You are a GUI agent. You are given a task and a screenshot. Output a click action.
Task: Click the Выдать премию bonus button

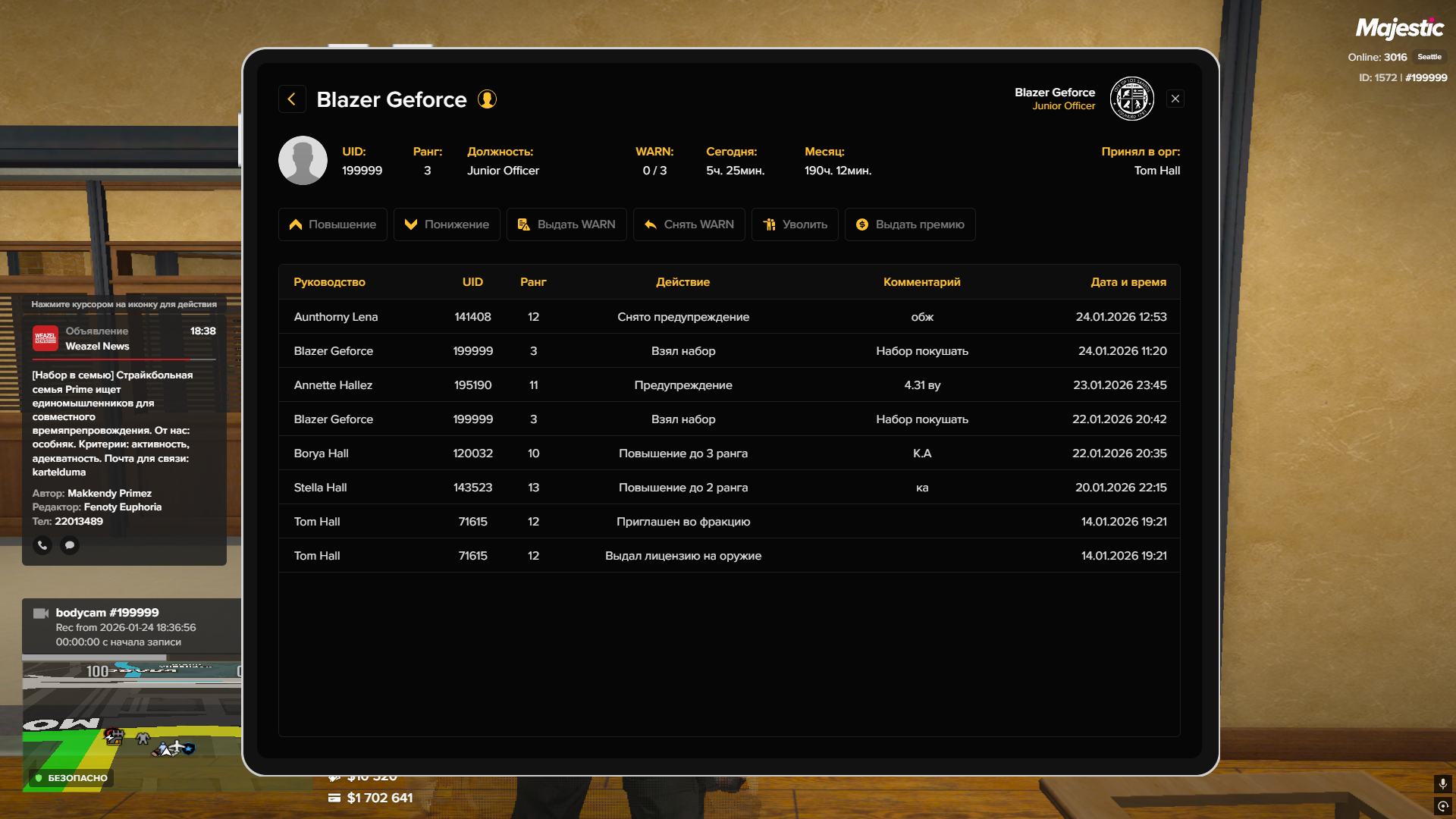click(909, 224)
